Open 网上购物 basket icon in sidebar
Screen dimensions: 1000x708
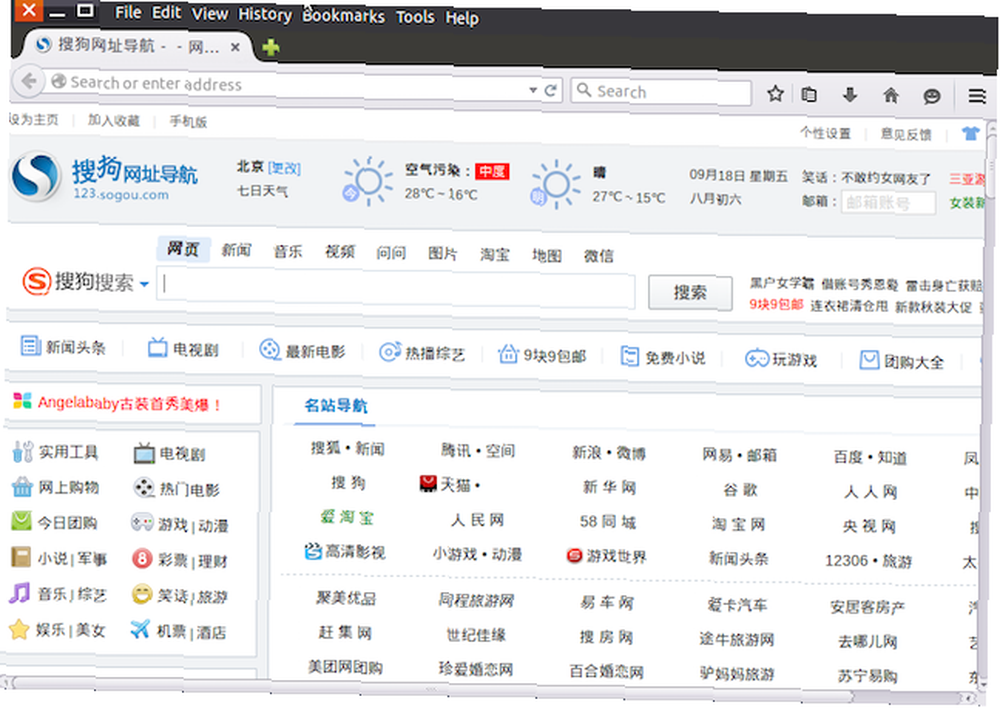click(x=22, y=487)
